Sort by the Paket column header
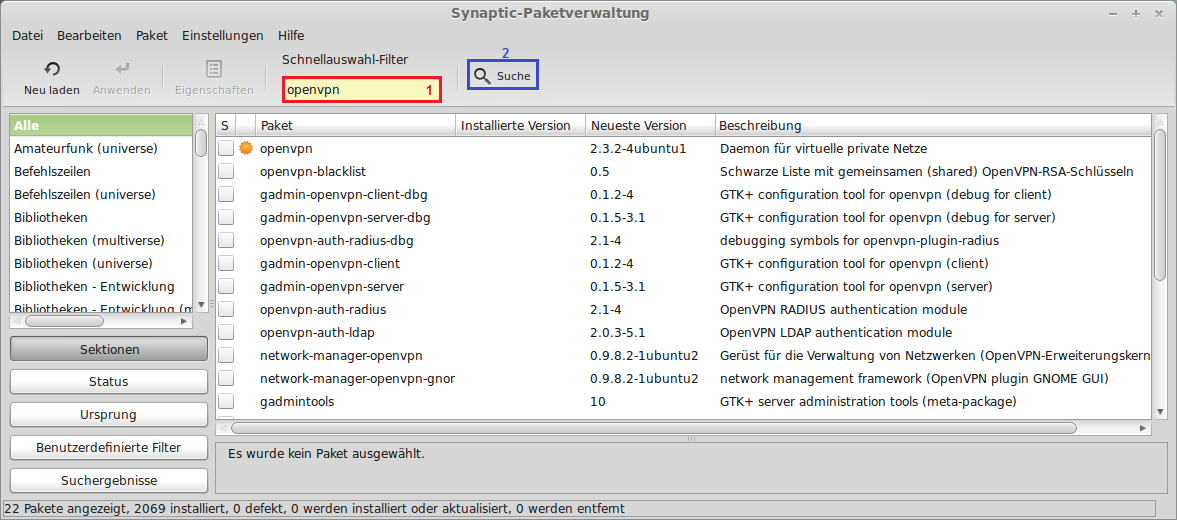 click(x=356, y=125)
